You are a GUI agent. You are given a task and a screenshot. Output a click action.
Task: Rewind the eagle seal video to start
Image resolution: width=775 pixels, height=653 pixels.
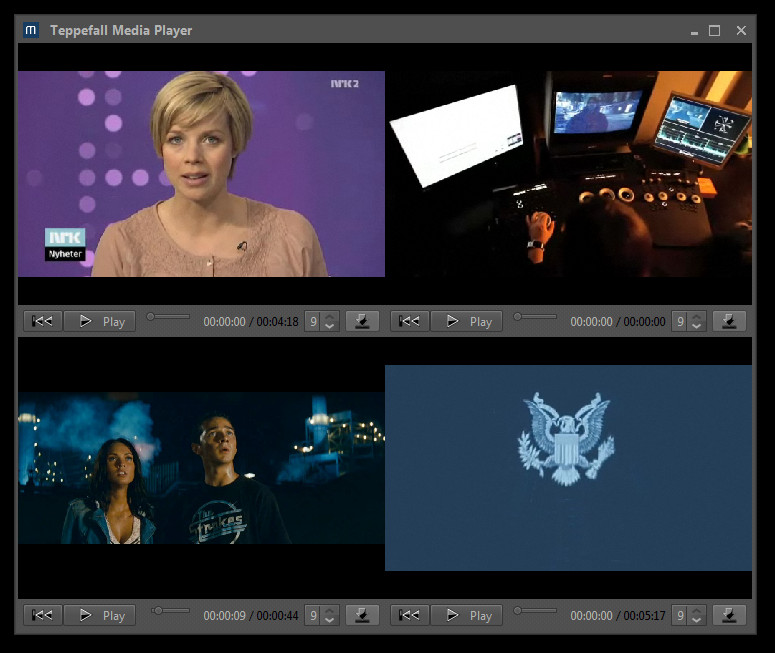click(x=409, y=615)
